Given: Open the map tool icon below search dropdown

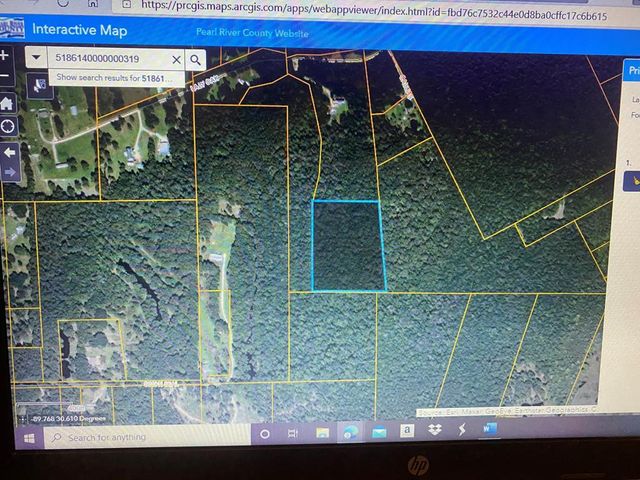Looking at the screenshot, I should (x=39, y=84).
